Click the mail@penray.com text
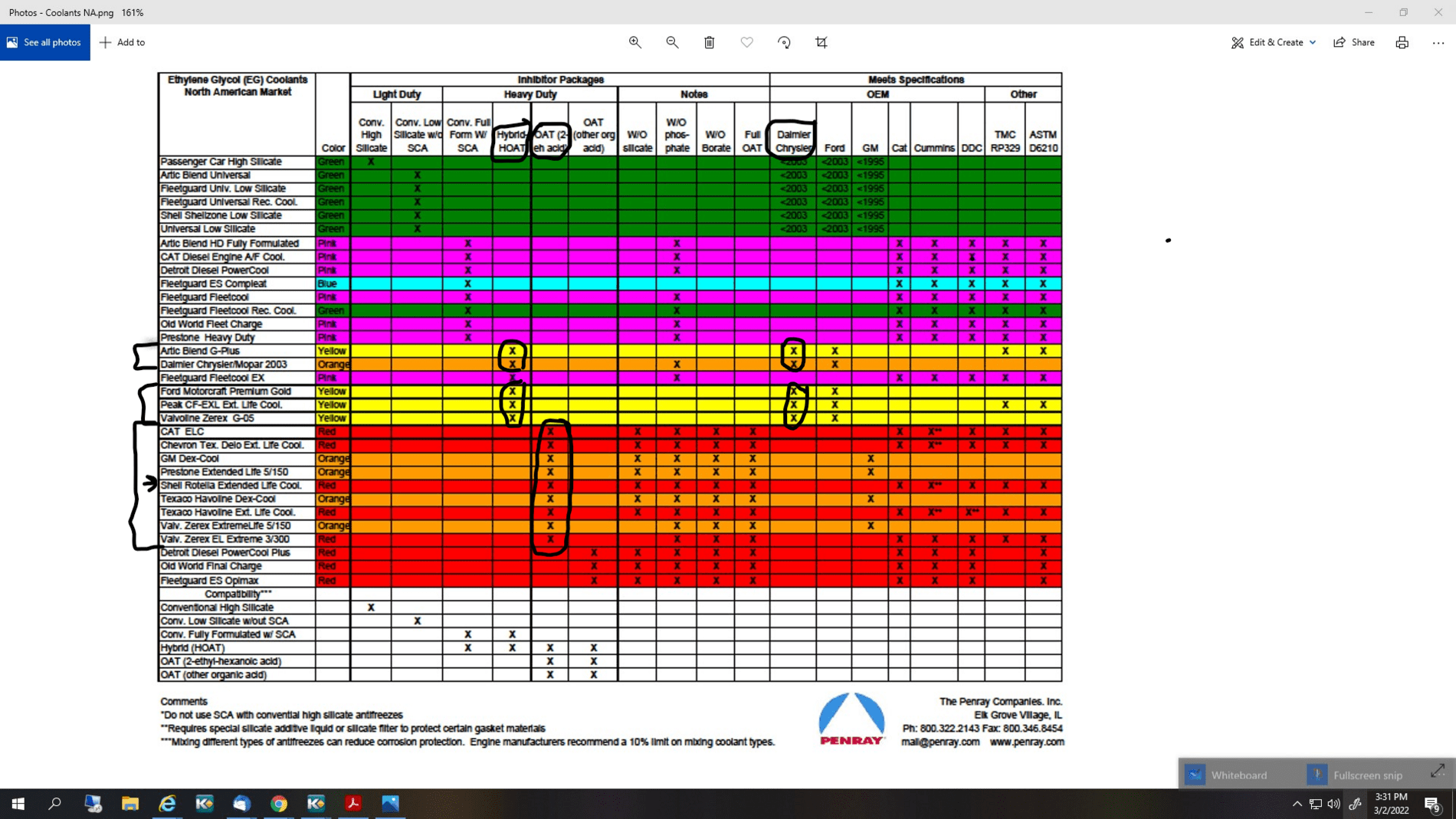Screen dimensions: 1456x819 click(x=940, y=742)
